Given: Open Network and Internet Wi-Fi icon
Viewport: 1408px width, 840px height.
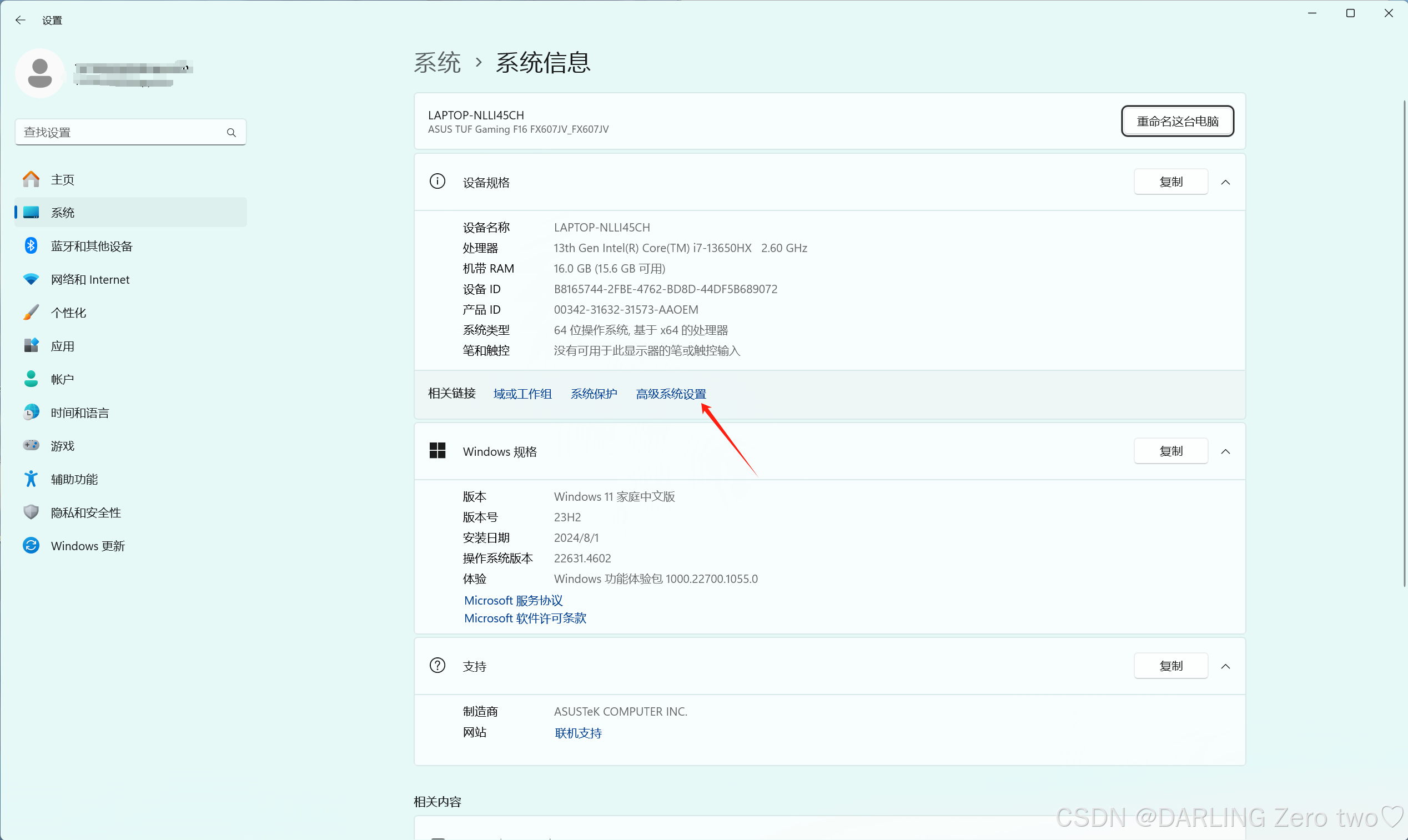Looking at the screenshot, I should (x=31, y=279).
